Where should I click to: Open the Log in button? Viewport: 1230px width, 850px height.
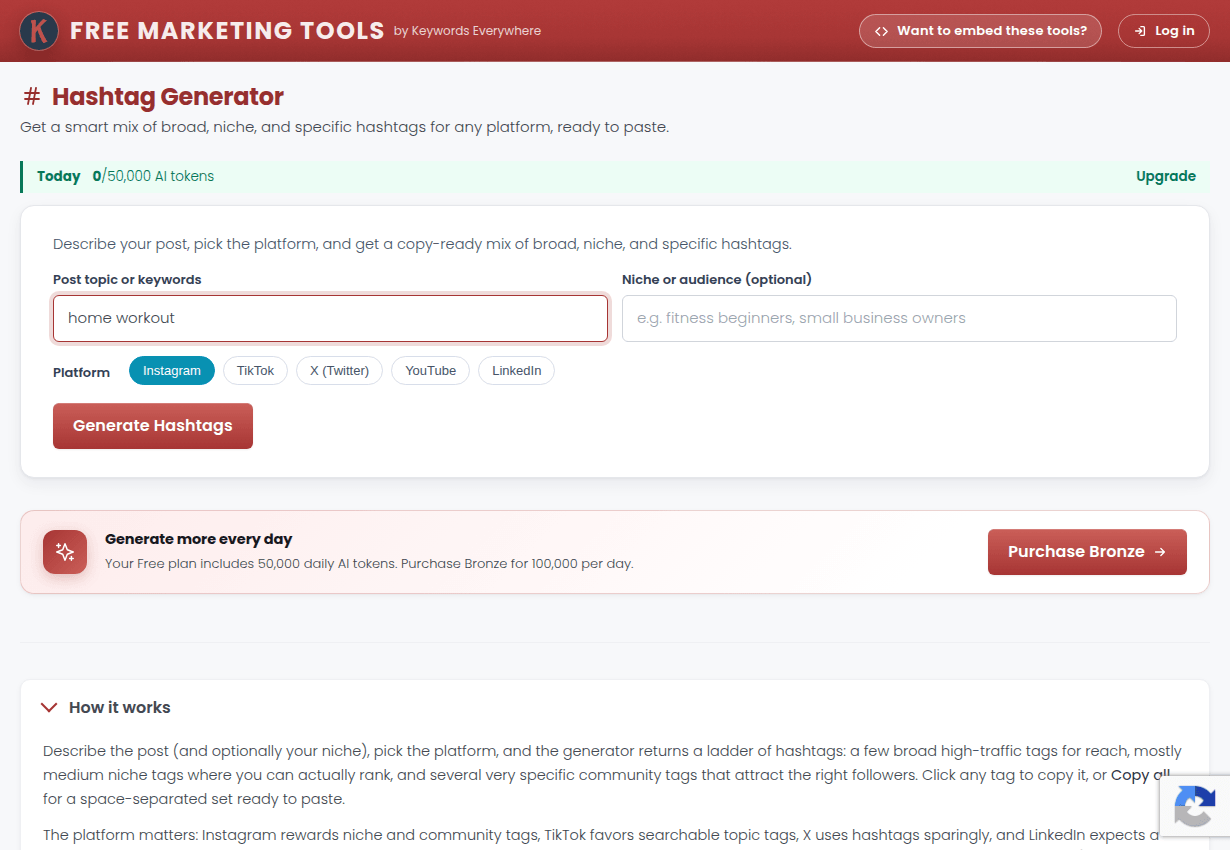coord(1164,31)
